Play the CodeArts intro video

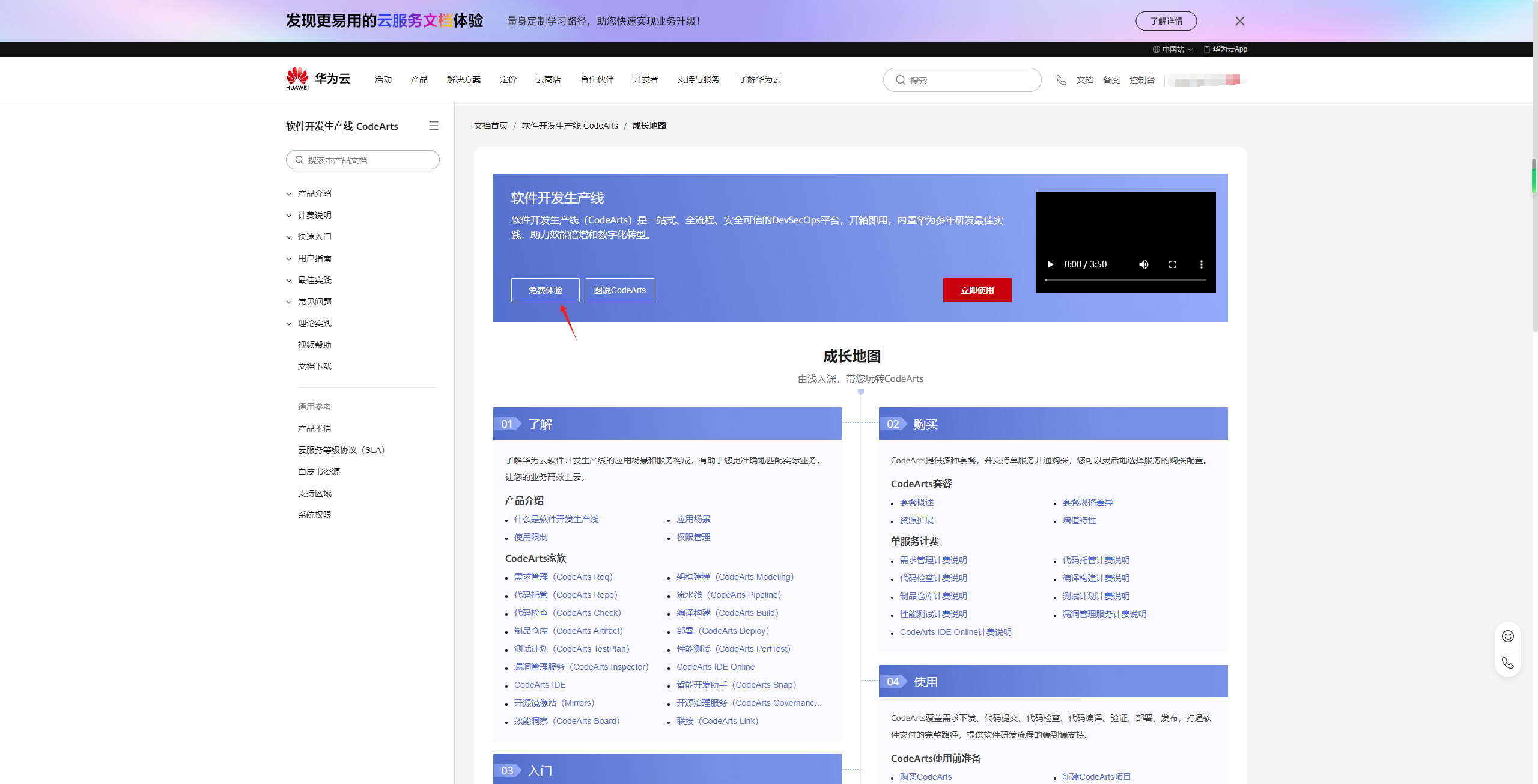coord(1050,264)
